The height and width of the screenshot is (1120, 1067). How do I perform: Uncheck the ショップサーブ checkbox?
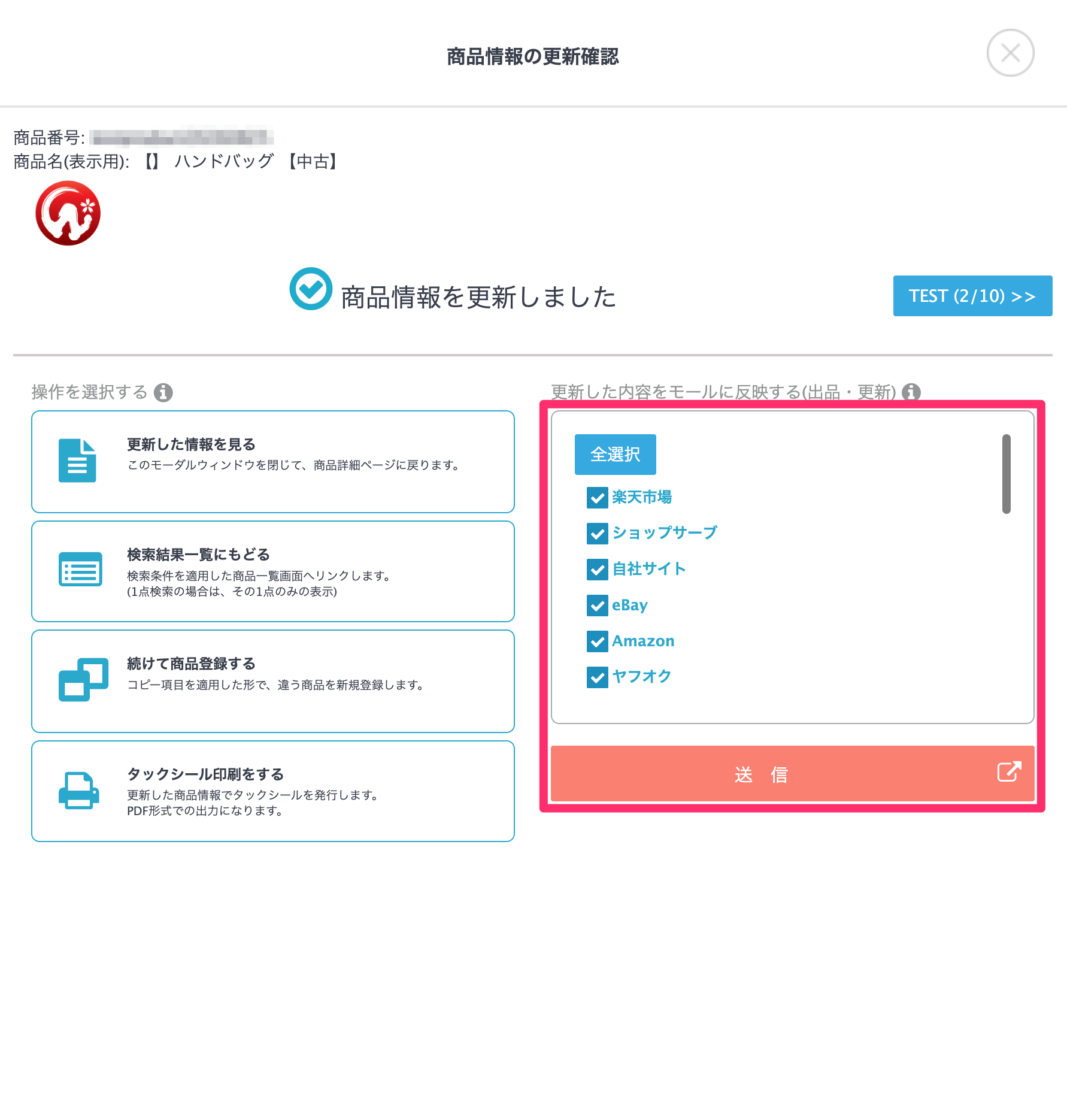(598, 533)
